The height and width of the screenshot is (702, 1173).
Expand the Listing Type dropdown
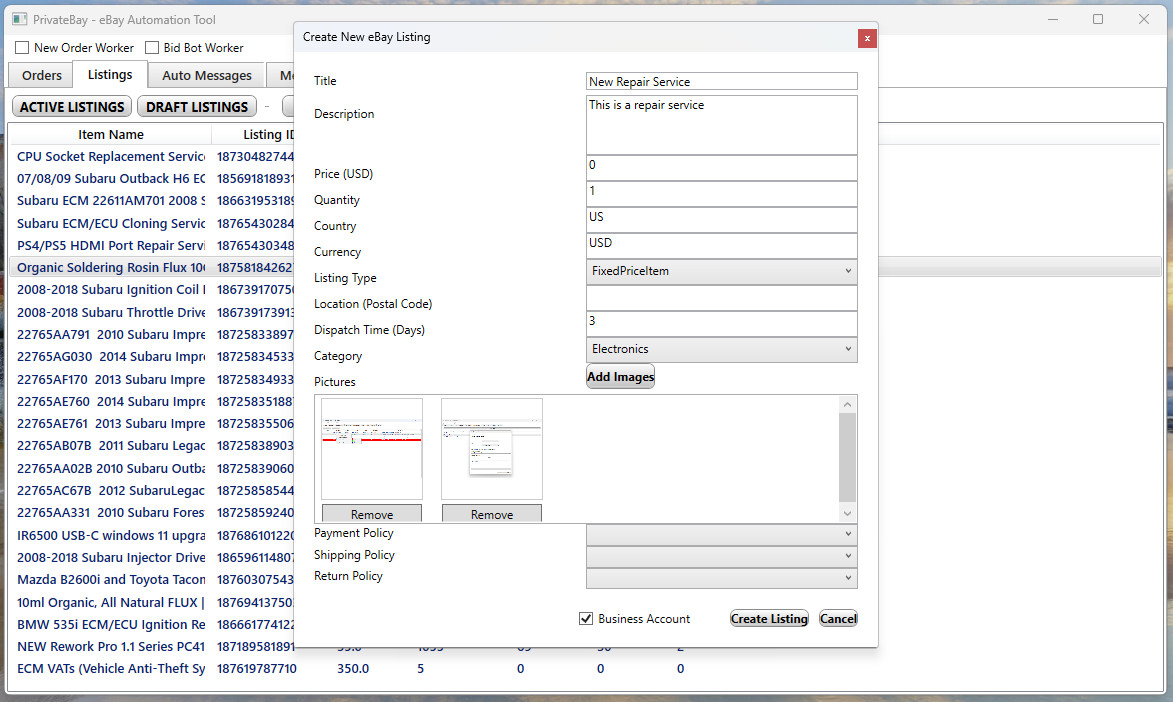click(721, 271)
